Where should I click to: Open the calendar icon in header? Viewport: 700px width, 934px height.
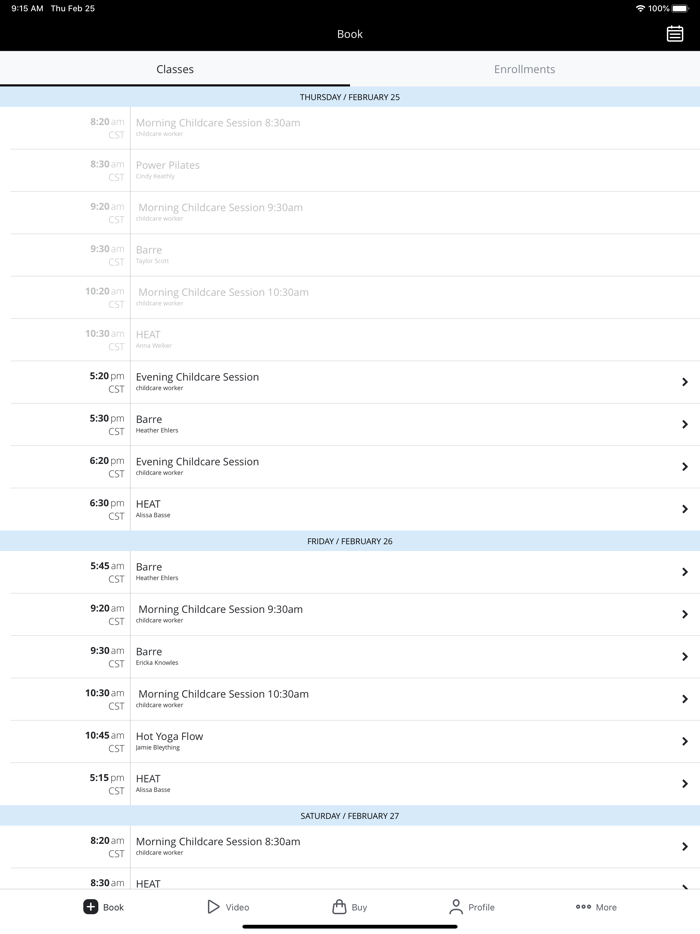pos(675,34)
